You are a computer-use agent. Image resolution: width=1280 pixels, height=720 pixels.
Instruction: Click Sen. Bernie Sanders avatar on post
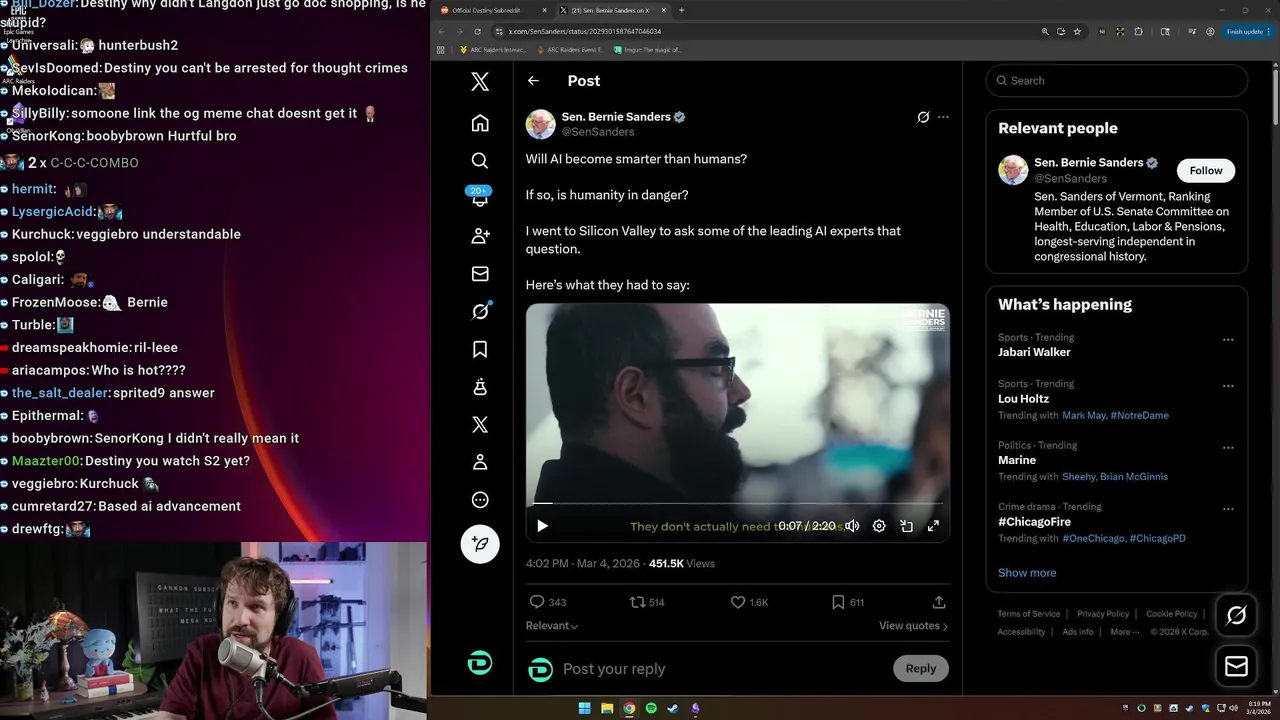(x=541, y=124)
